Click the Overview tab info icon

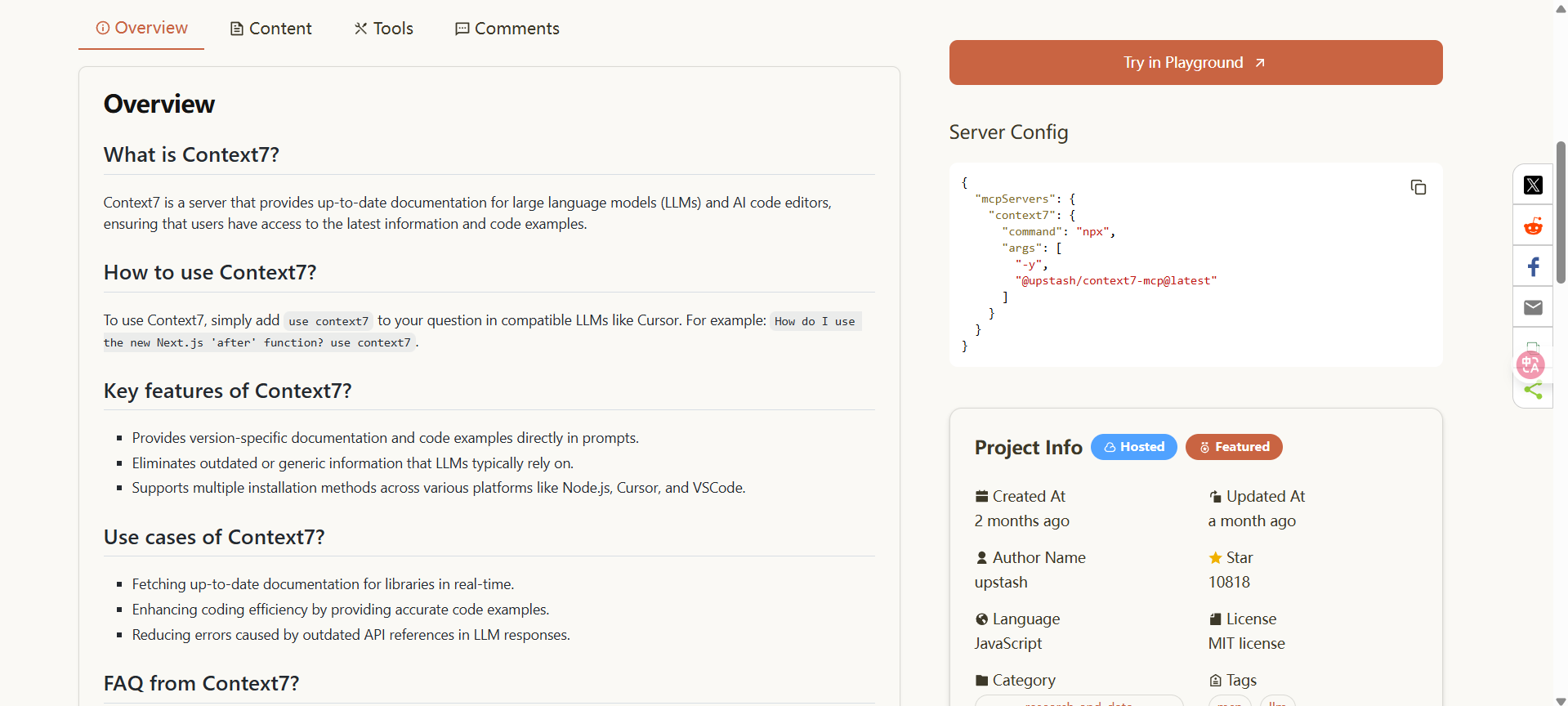(x=102, y=28)
